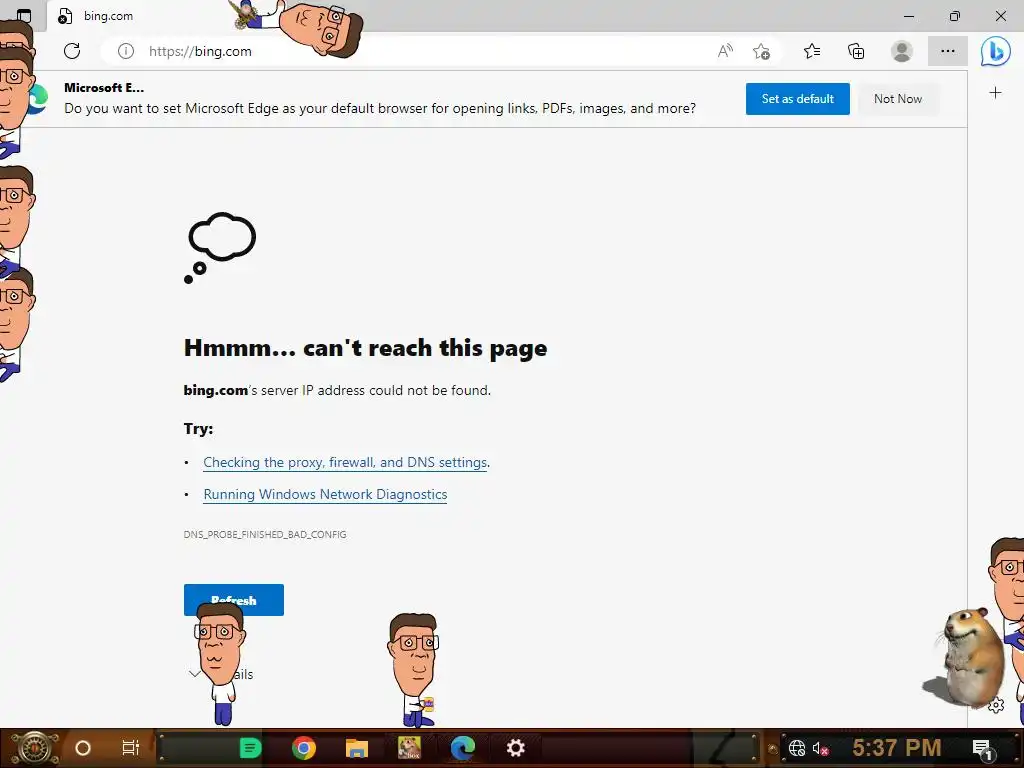The image size is (1024, 768).
Task: Open Collections in the toolbar
Action: pos(856,51)
